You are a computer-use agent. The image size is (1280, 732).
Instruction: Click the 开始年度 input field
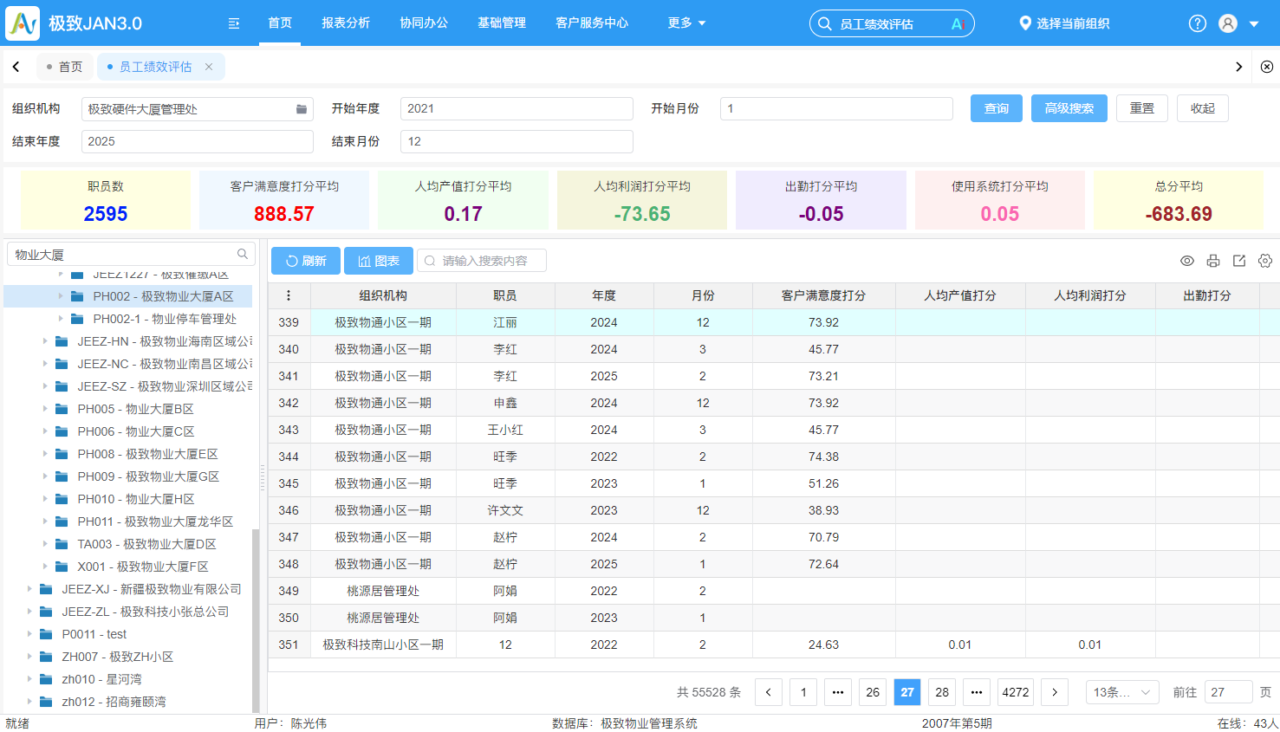click(517, 108)
